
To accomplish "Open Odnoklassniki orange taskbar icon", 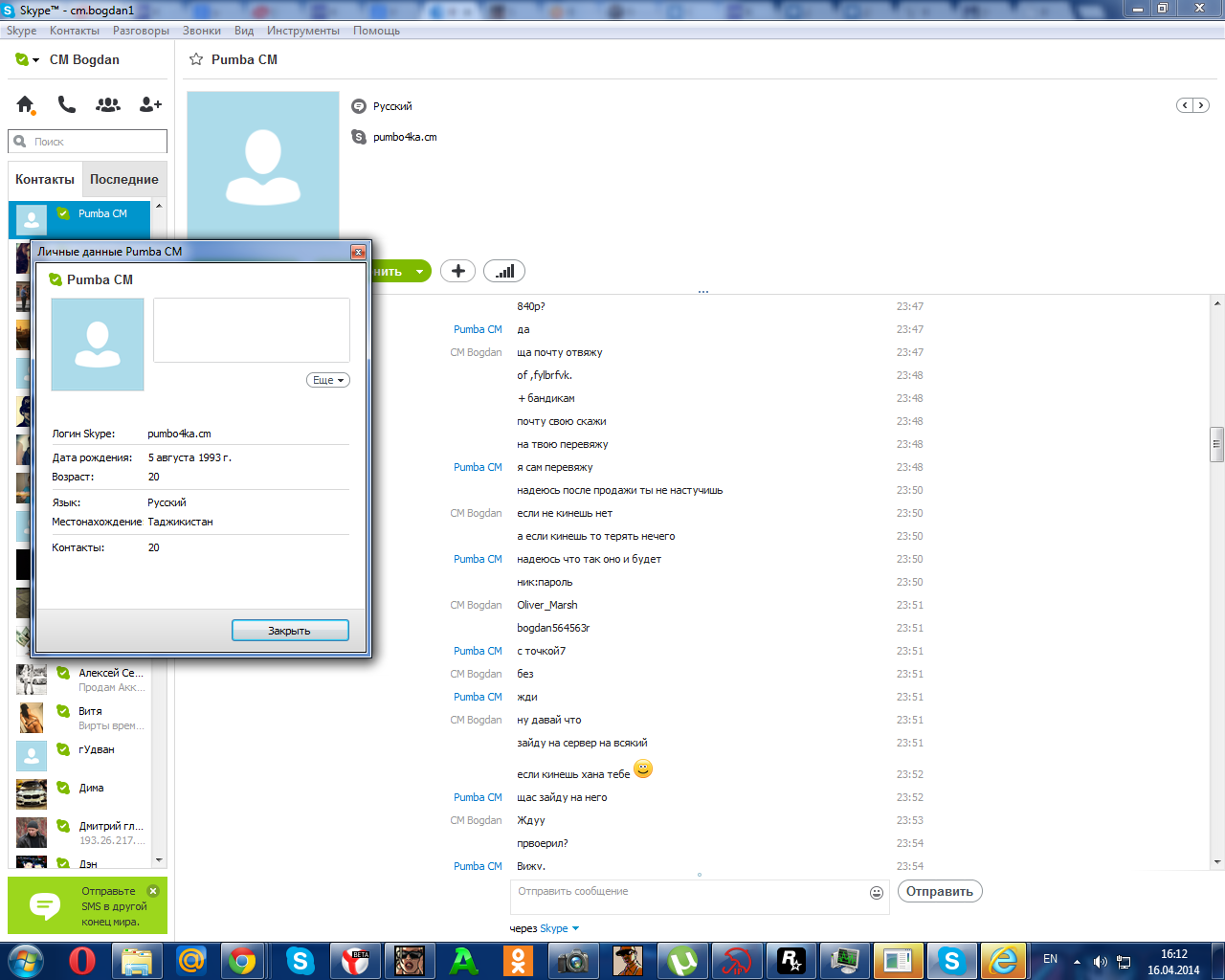I will pyautogui.click(x=519, y=961).
